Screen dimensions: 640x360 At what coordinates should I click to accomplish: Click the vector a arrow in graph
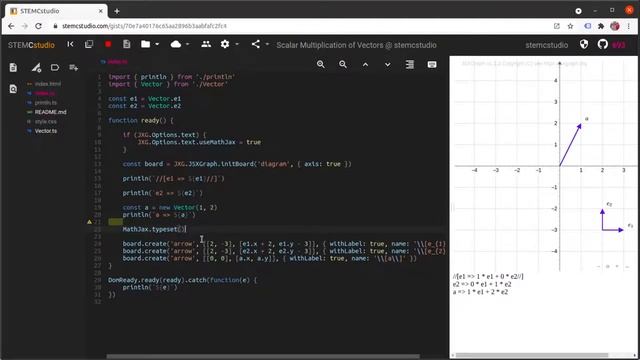570,145
